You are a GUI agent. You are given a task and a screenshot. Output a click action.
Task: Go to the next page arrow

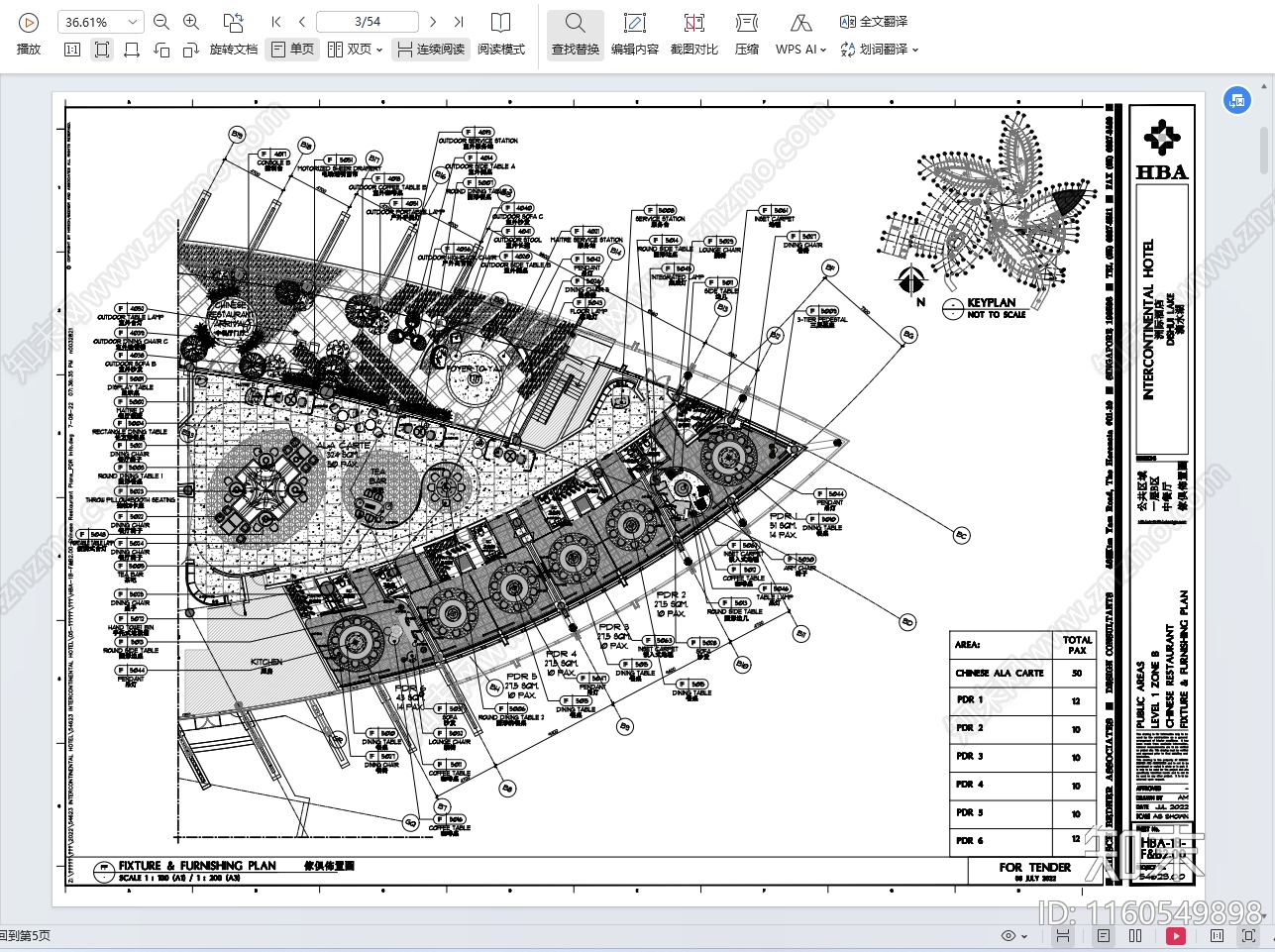pos(433,22)
